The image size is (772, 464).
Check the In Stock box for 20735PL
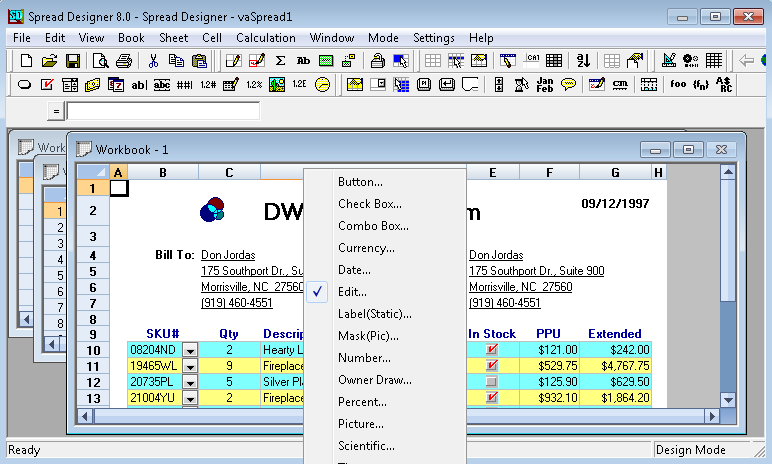click(491, 381)
